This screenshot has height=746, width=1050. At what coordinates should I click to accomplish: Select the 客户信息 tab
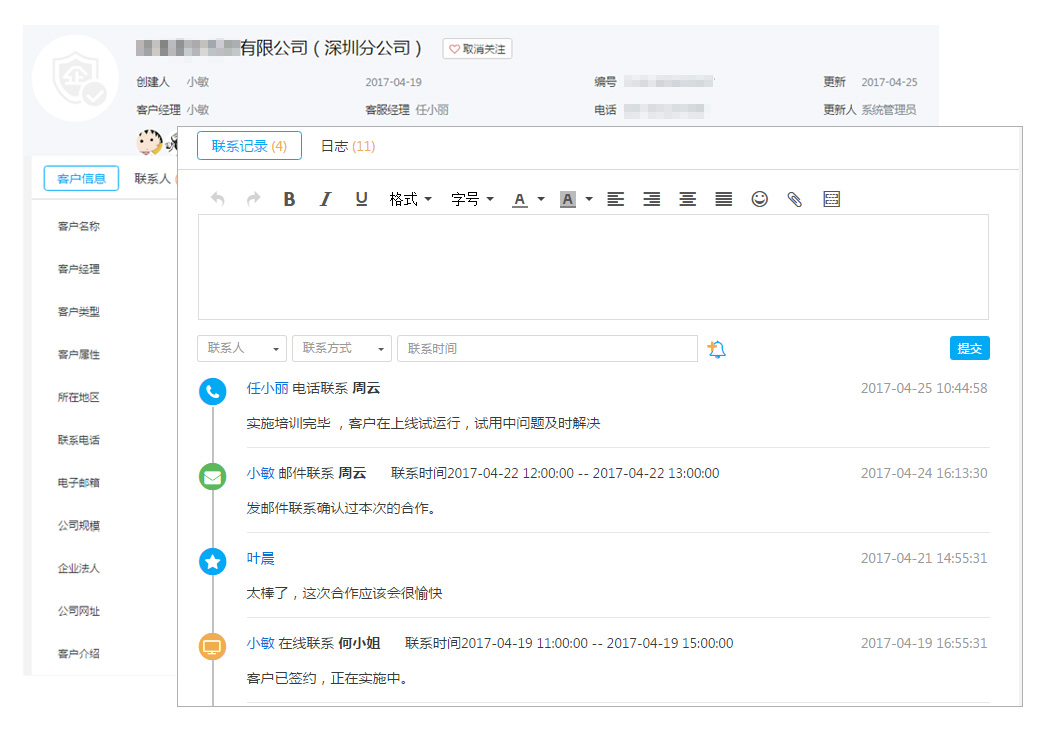tap(81, 178)
